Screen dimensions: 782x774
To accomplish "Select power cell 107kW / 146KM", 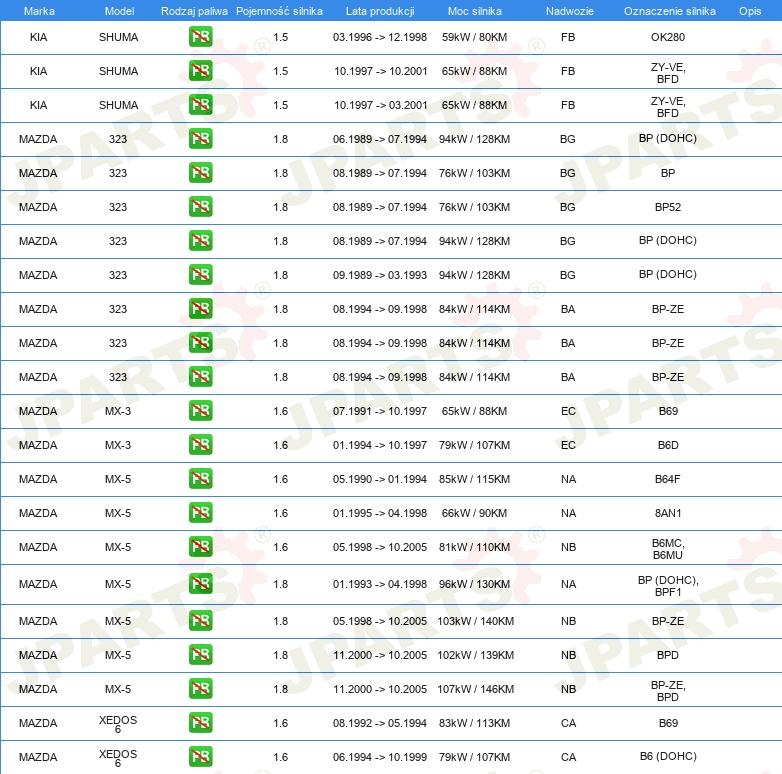I will [x=475, y=689].
